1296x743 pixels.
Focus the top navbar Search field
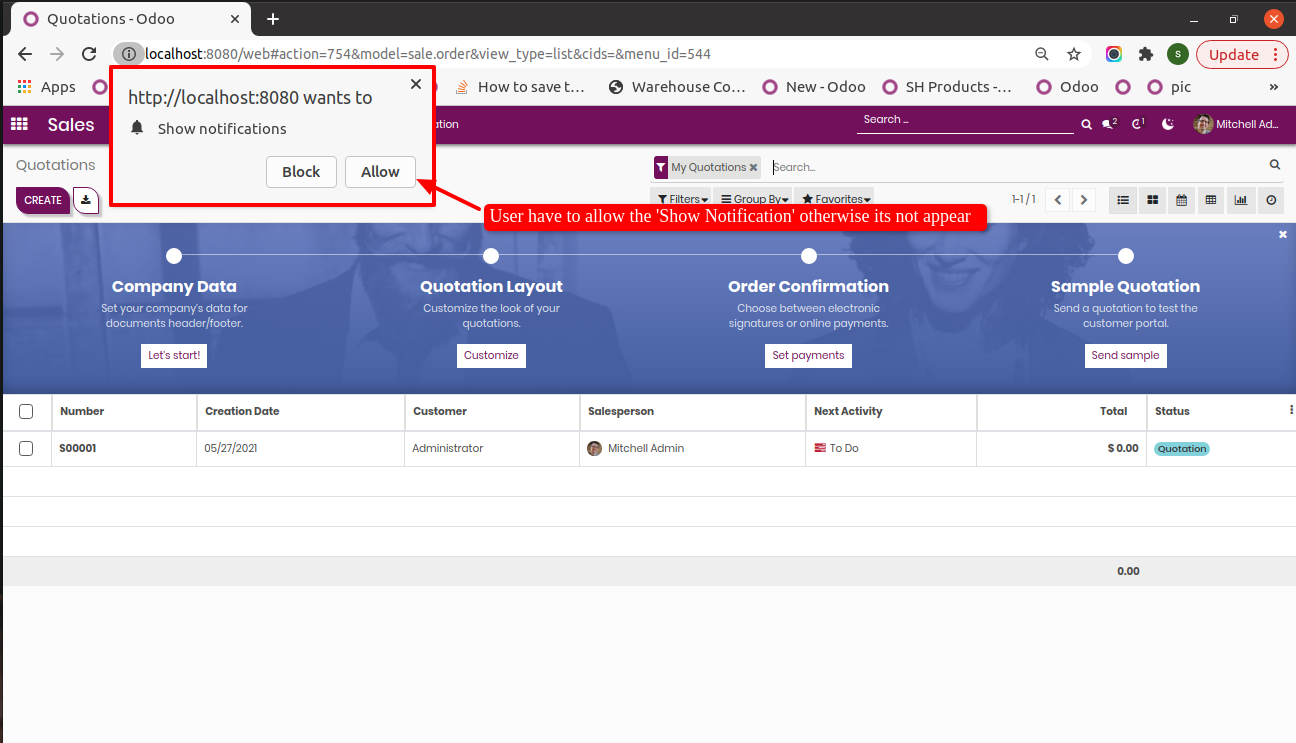point(965,120)
